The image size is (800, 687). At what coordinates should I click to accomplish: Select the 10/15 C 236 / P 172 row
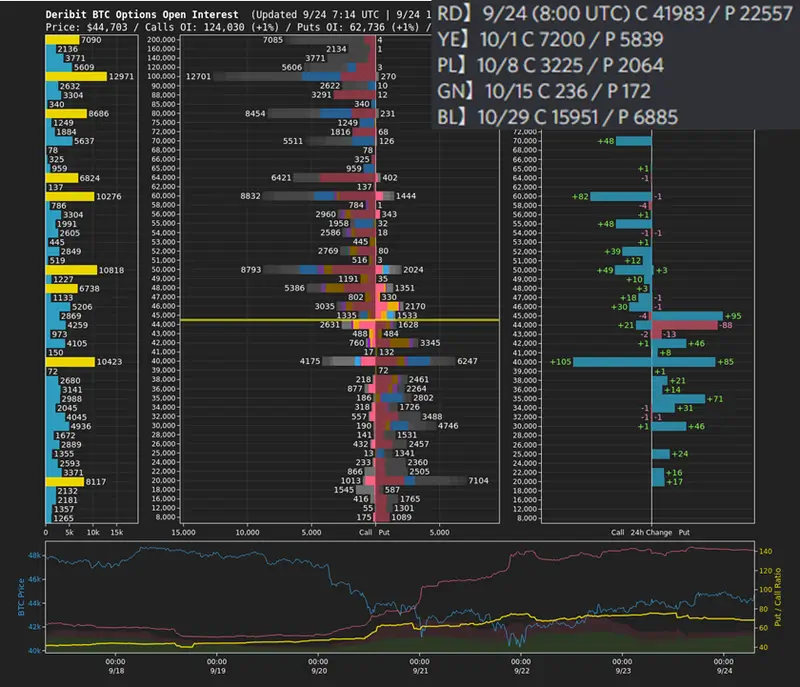[x=543, y=91]
